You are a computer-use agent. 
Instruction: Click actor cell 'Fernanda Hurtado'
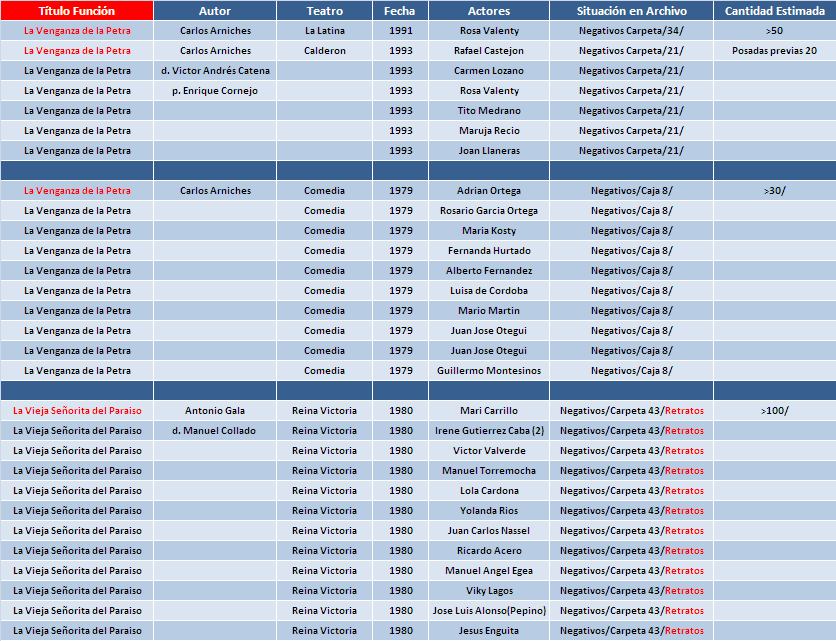[x=489, y=251]
